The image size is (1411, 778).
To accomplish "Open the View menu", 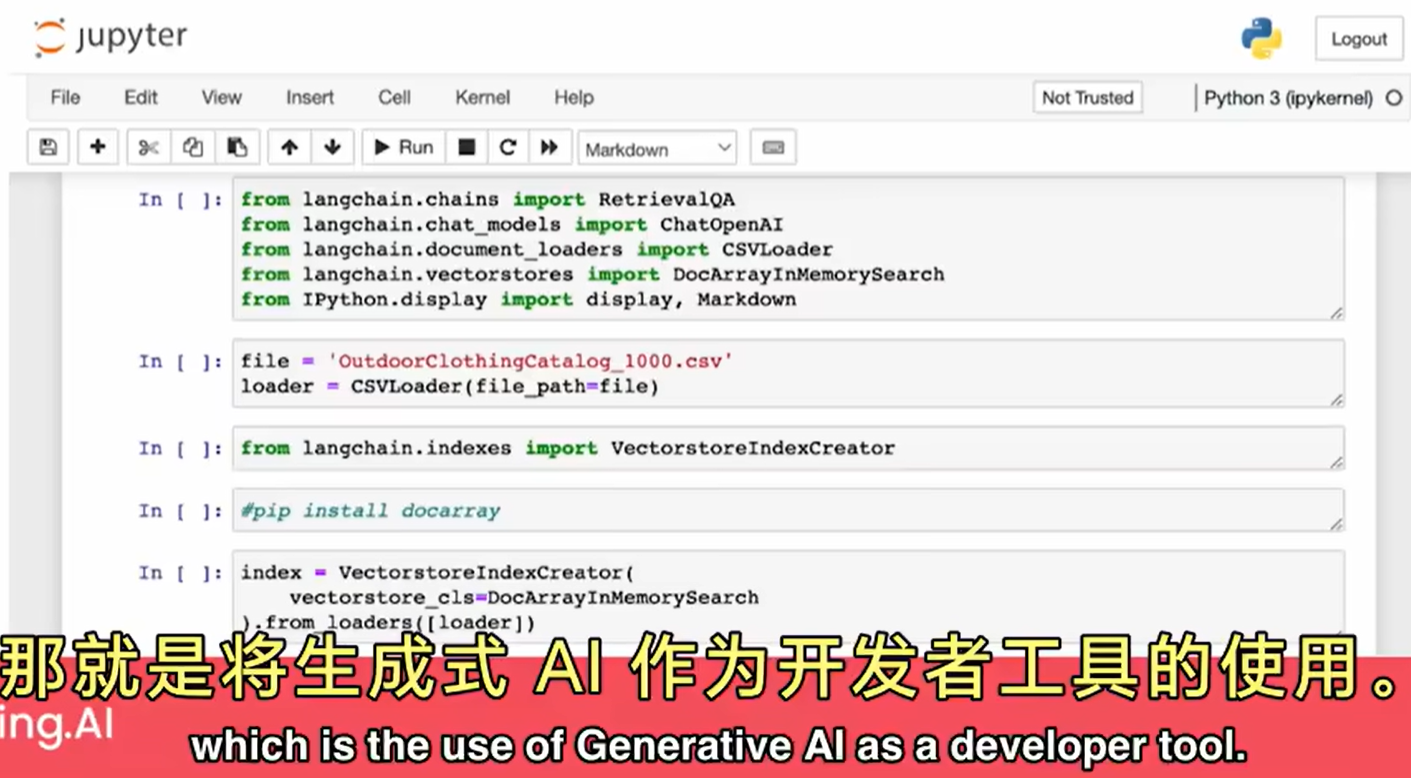I will (221, 97).
